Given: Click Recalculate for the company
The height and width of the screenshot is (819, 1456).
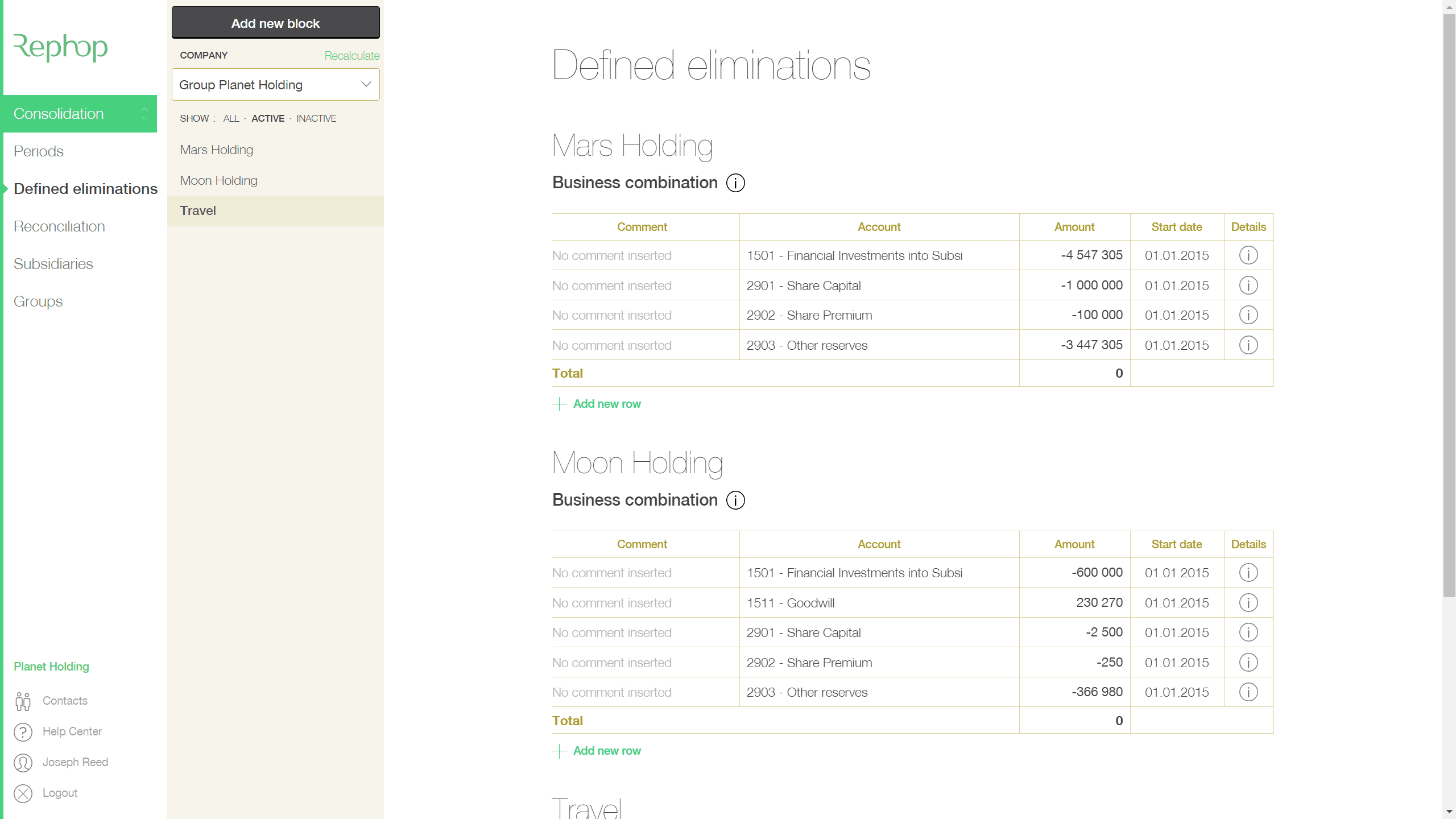Looking at the screenshot, I should coord(351,55).
